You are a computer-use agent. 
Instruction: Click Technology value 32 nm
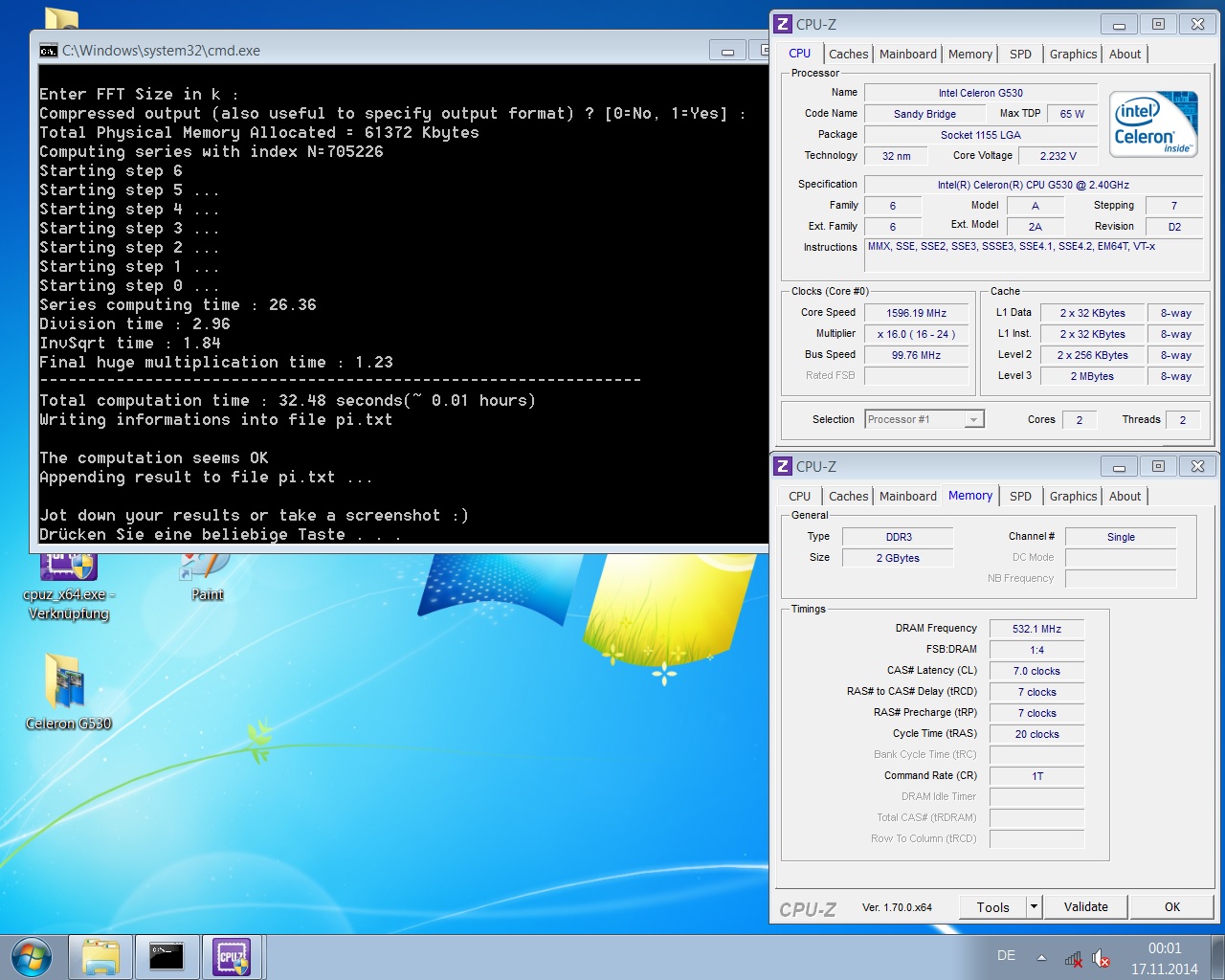click(x=896, y=156)
